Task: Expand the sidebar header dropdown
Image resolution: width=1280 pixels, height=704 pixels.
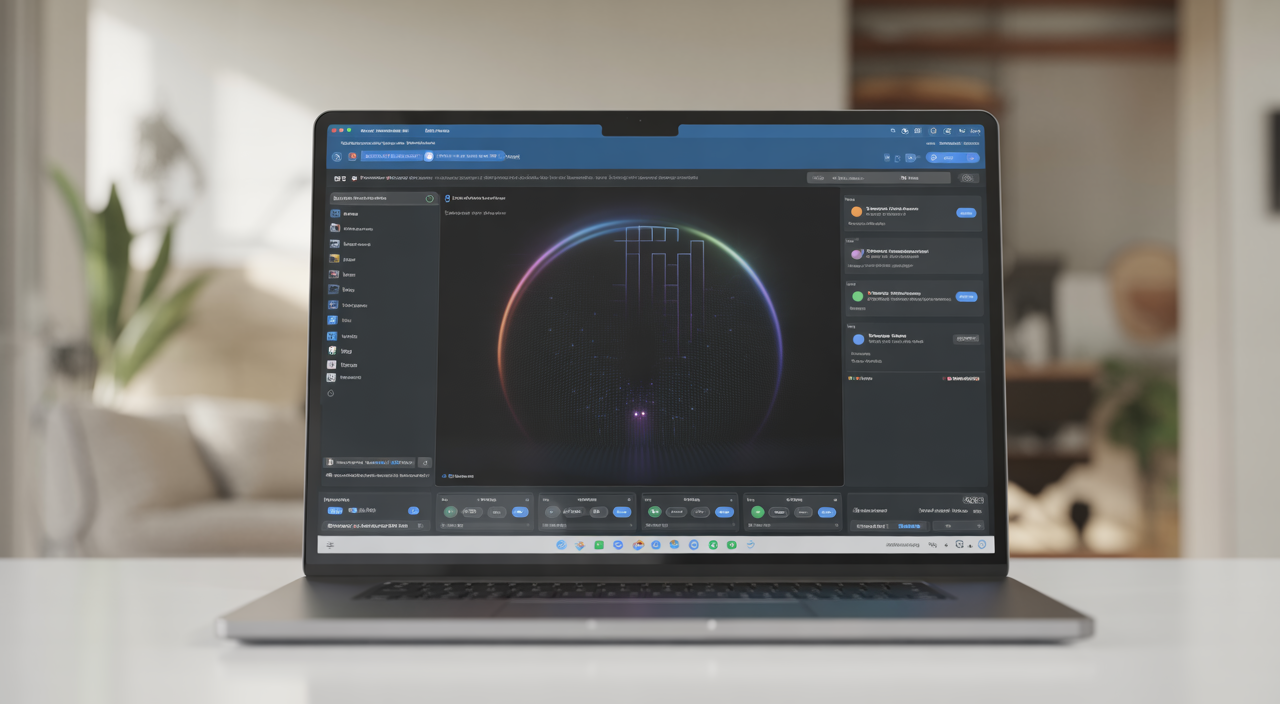Action: pos(377,199)
